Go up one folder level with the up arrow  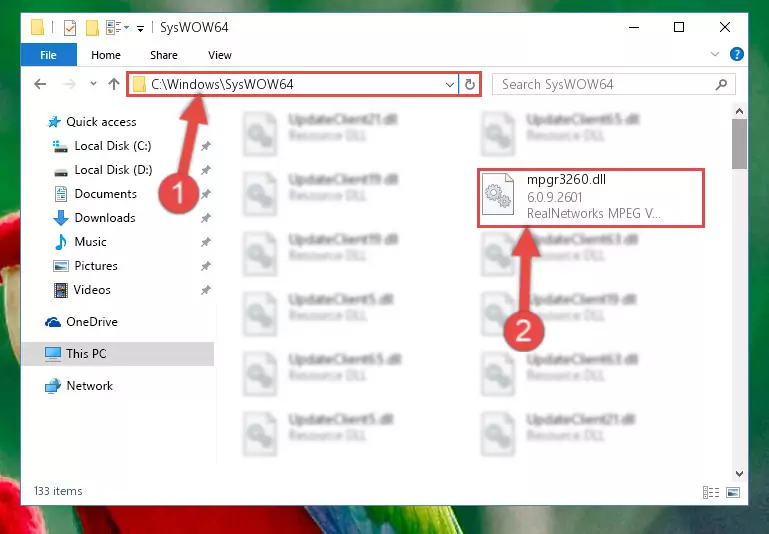[x=114, y=84]
